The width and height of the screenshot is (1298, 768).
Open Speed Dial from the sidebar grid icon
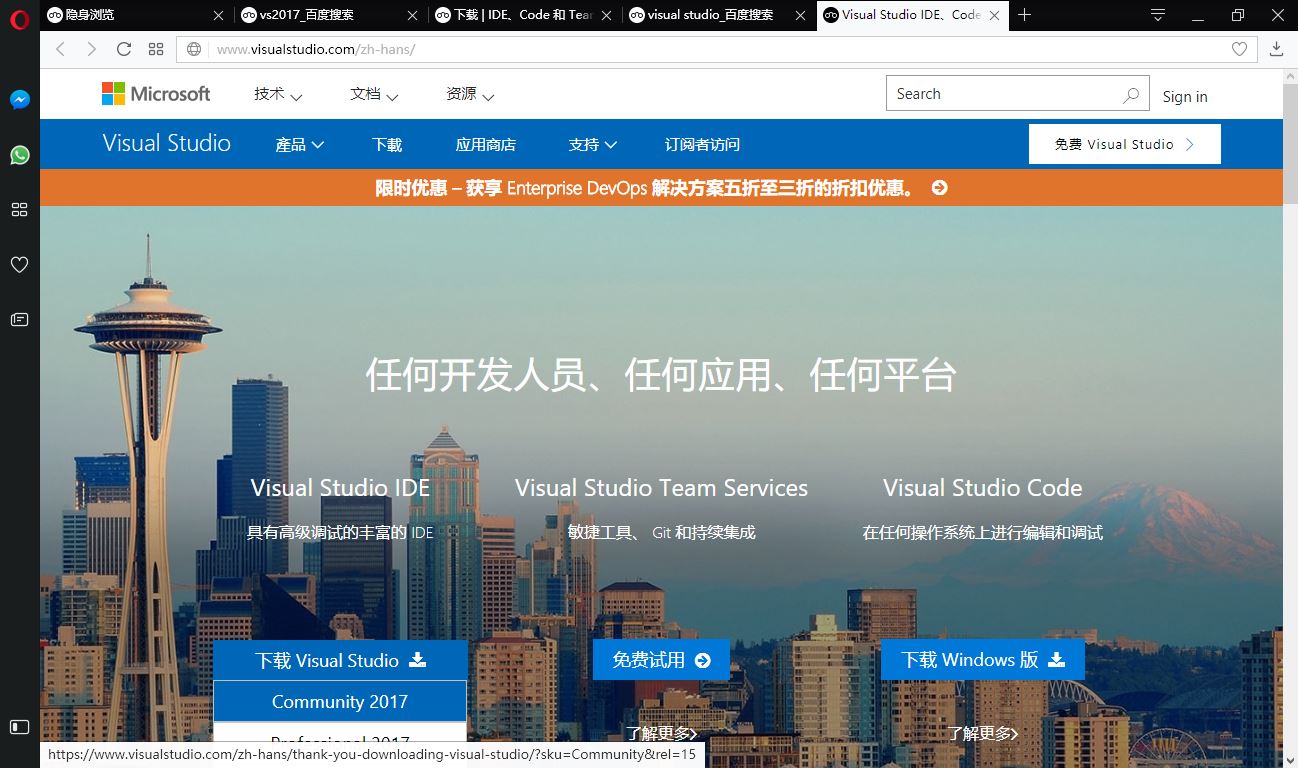(x=19, y=210)
